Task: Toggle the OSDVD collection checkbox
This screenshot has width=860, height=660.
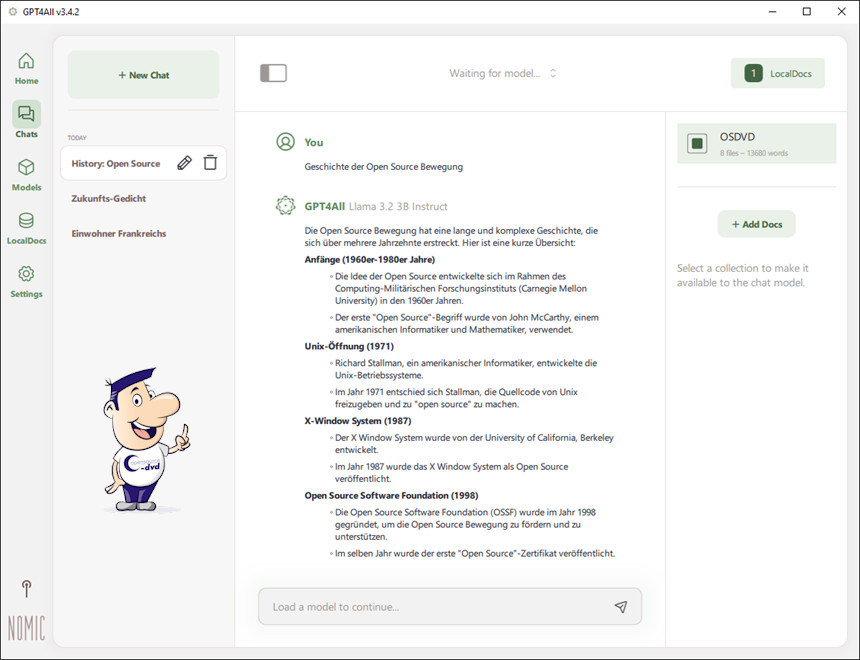Action: click(x=697, y=144)
